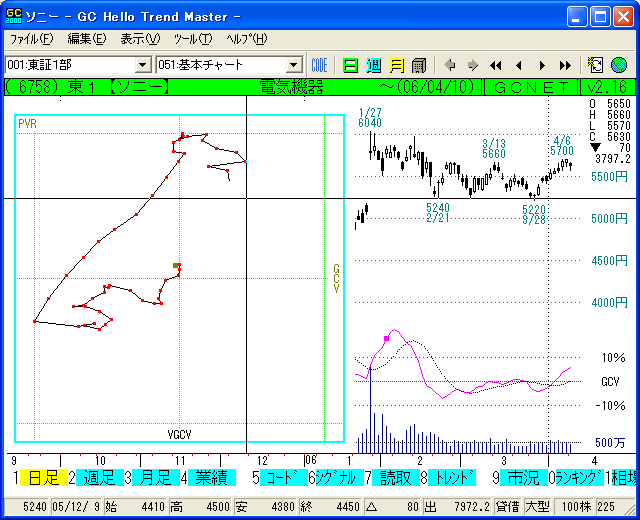Click the GC2000 title bar icon
The height and width of the screenshot is (520, 640).
coord(13,16)
